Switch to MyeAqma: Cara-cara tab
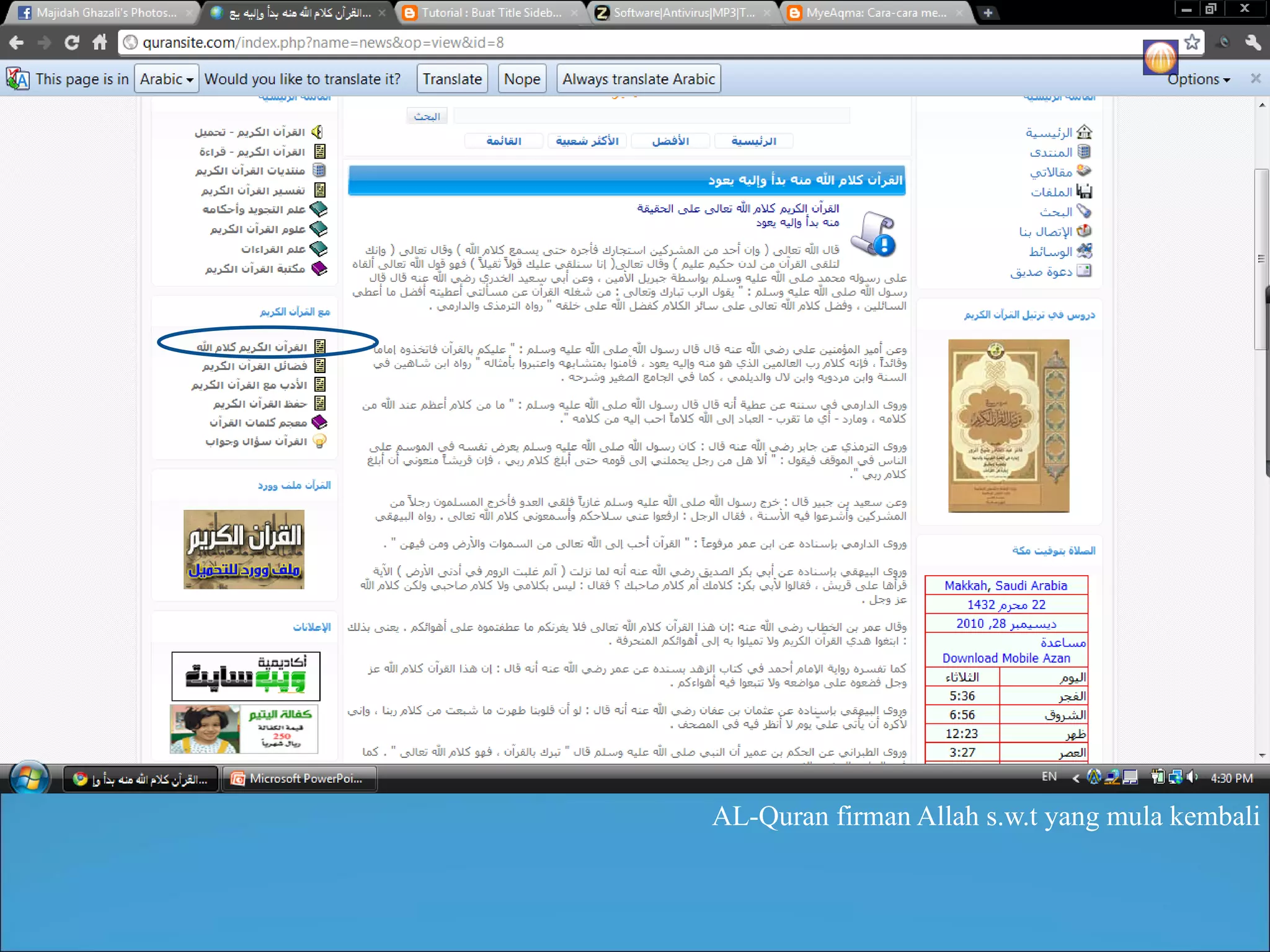Screen dimensions: 1270x952 876,12
